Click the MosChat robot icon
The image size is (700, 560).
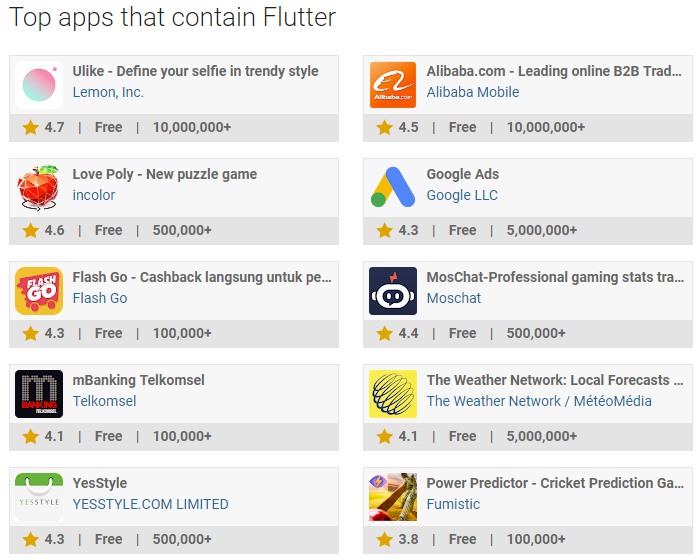click(x=393, y=291)
